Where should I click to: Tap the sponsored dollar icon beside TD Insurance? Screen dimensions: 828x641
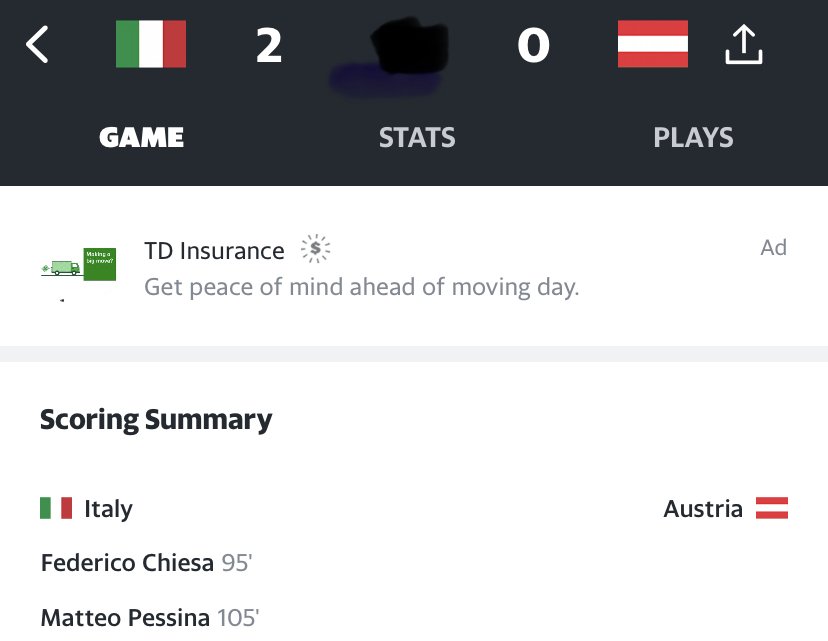(315, 249)
